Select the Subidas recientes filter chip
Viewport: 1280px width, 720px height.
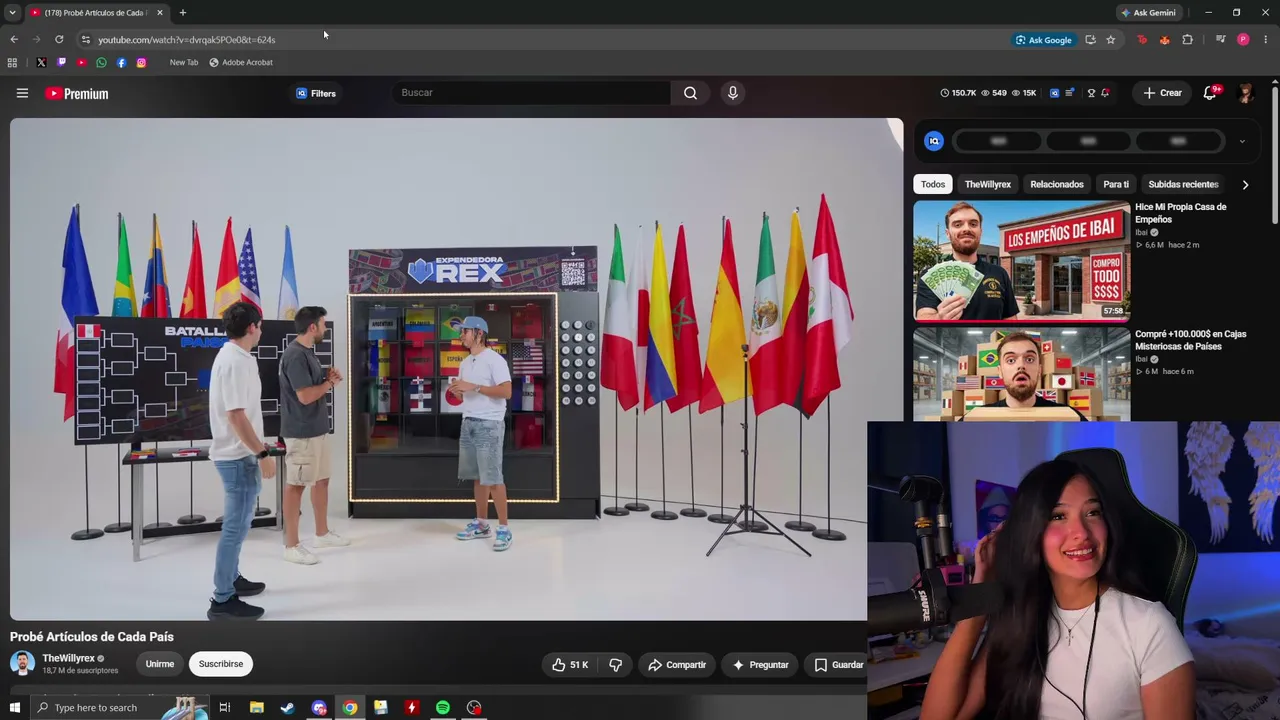[1183, 185]
